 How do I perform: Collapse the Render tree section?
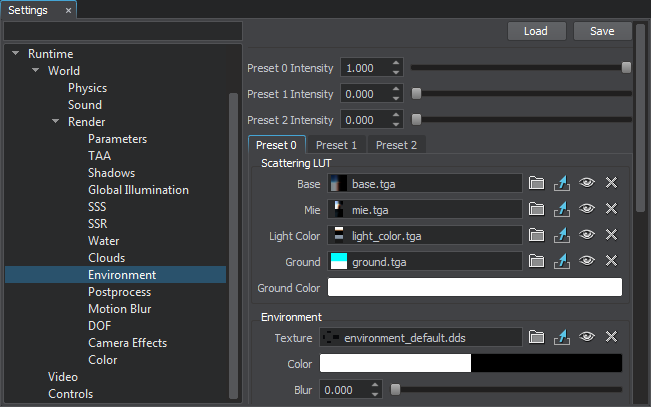[x=56, y=122]
